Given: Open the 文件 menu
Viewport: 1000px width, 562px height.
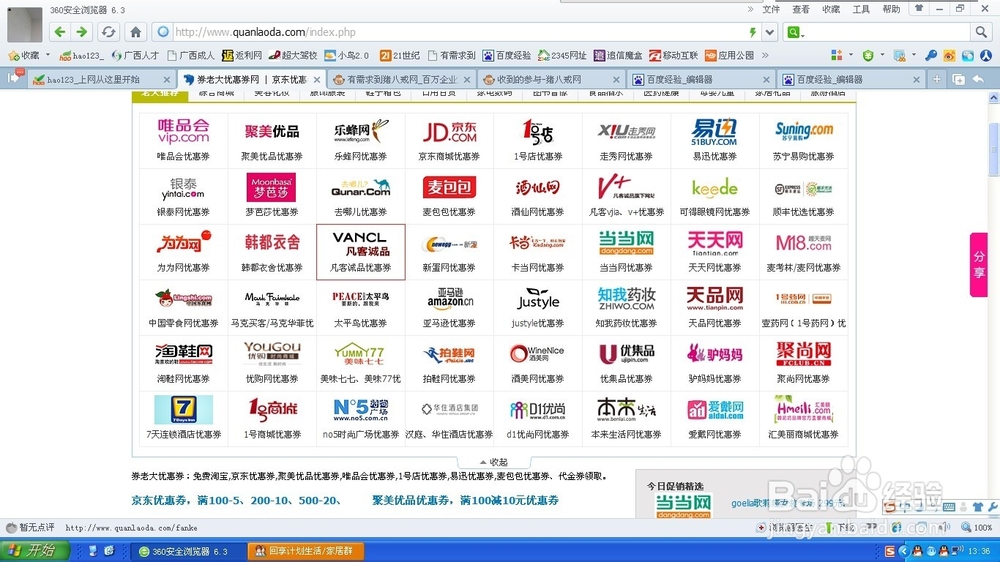Looking at the screenshot, I should [771, 9].
